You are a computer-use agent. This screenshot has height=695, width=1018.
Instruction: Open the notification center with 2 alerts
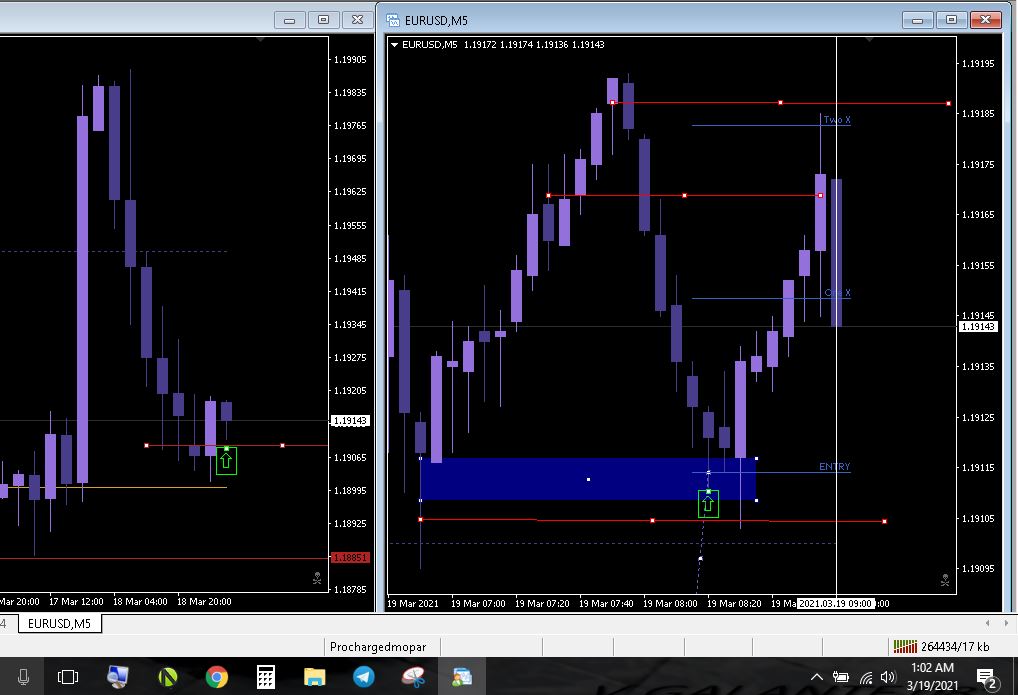(987, 678)
